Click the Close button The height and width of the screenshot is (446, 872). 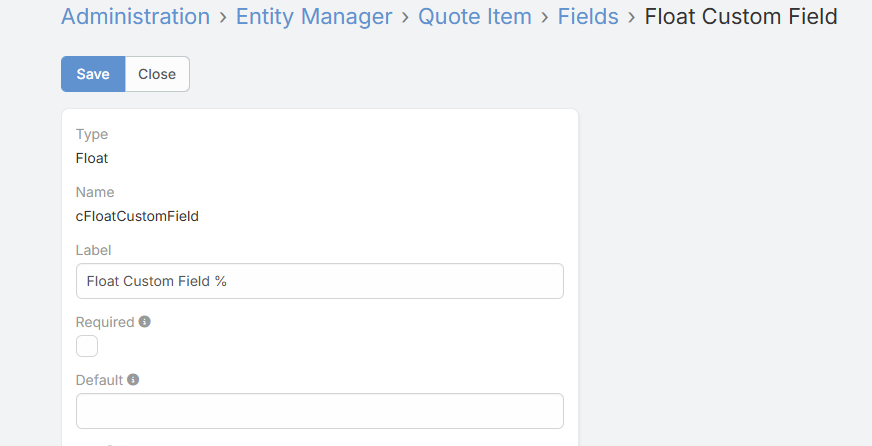(157, 74)
